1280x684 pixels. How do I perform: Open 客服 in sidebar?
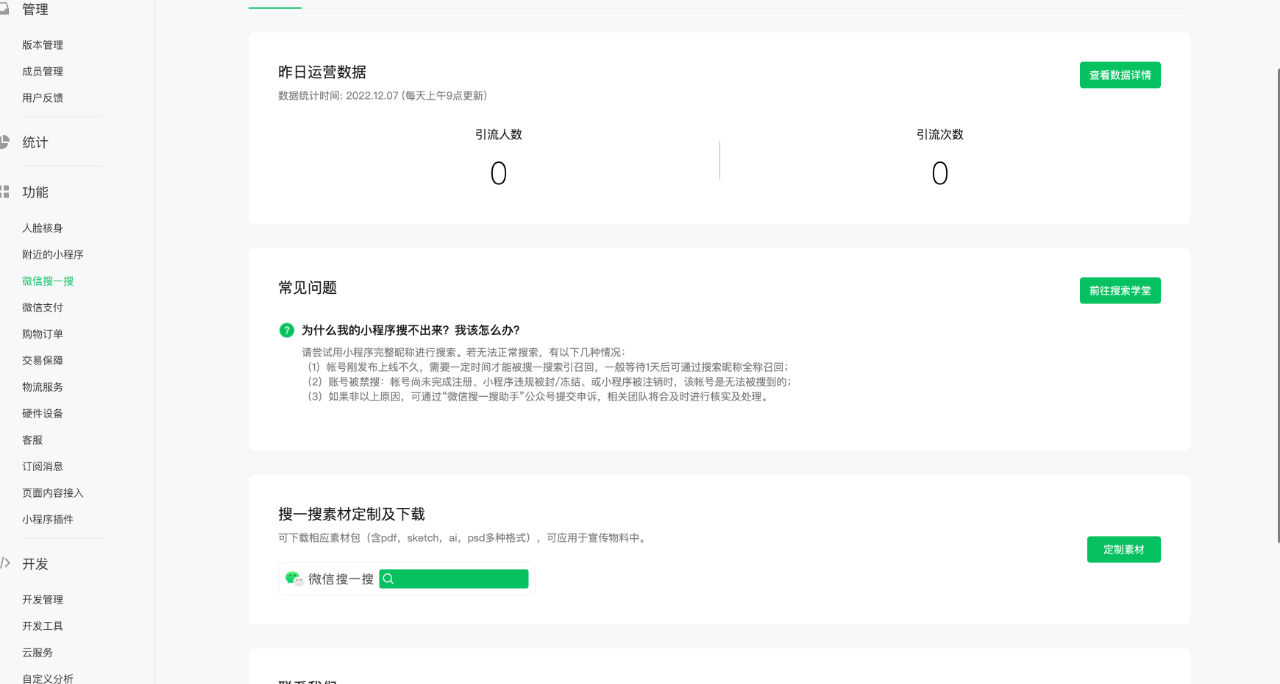point(33,440)
